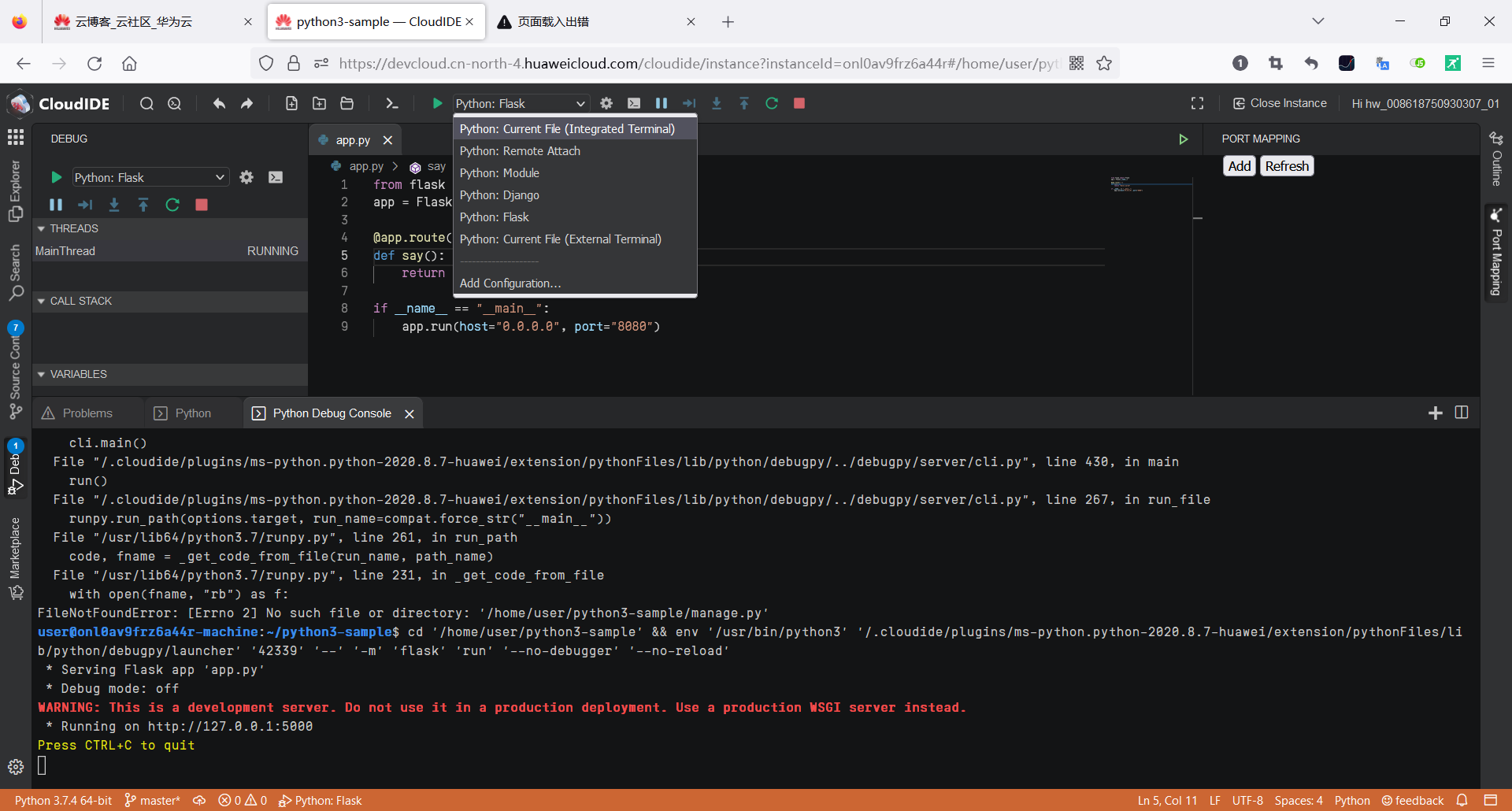Restart debugging using the DEBUG panel restart icon
This screenshot has width=1512, height=811.
click(172, 205)
